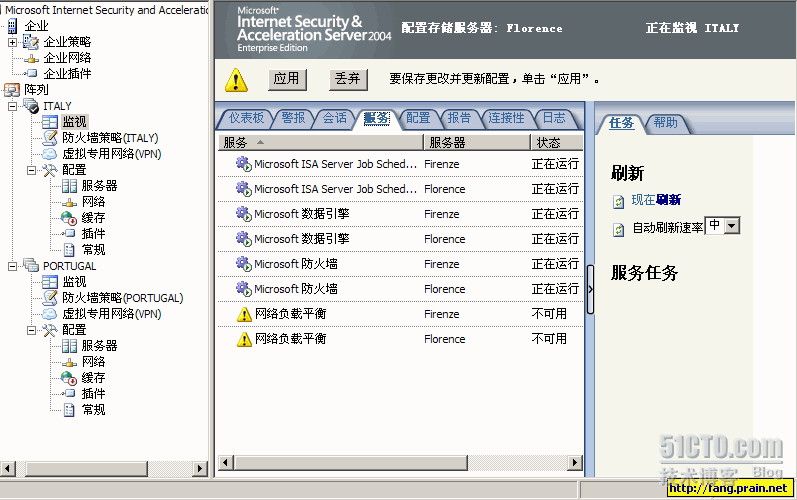Select Firenze Microsoft 数据引擎 service row

point(401,214)
